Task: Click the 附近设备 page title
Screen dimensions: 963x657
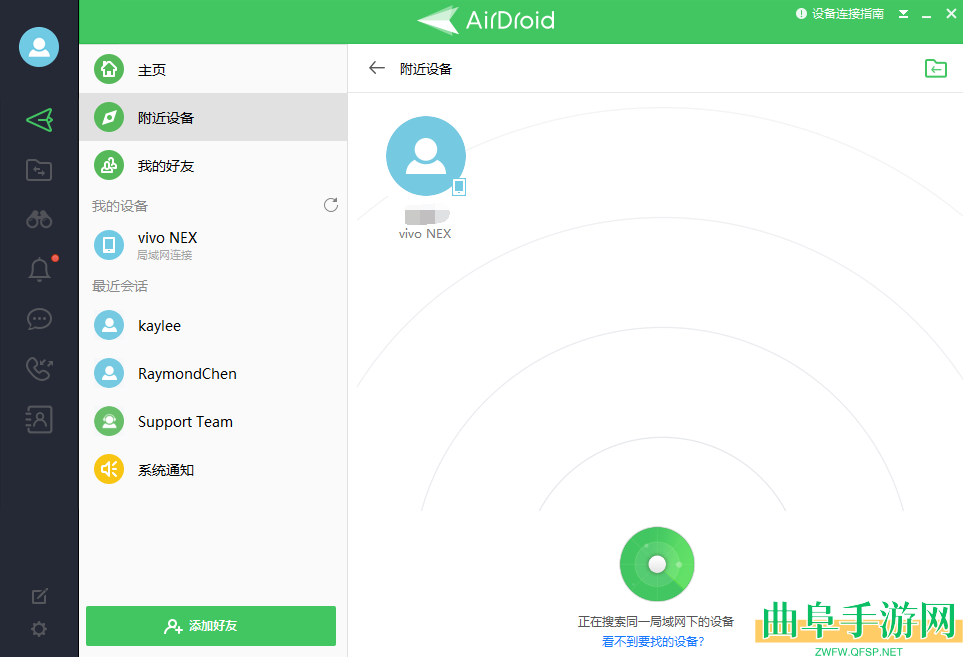Action: click(x=426, y=69)
